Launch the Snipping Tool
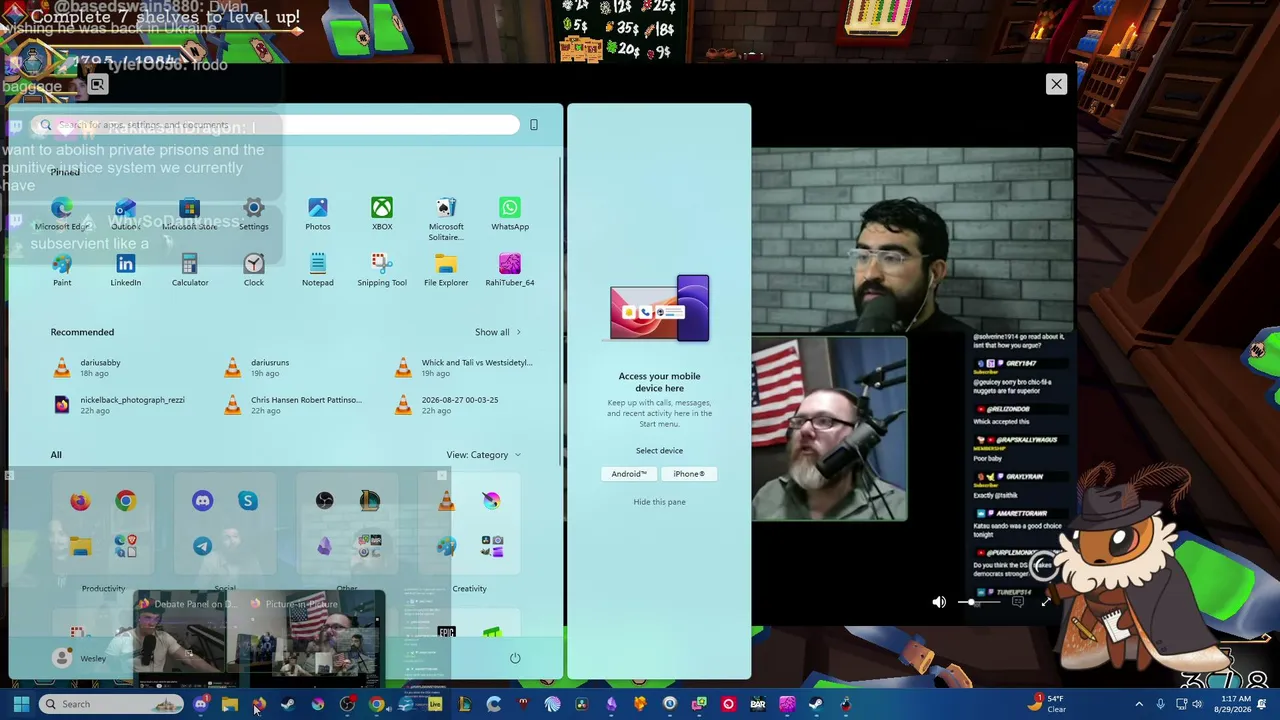 (382, 270)
